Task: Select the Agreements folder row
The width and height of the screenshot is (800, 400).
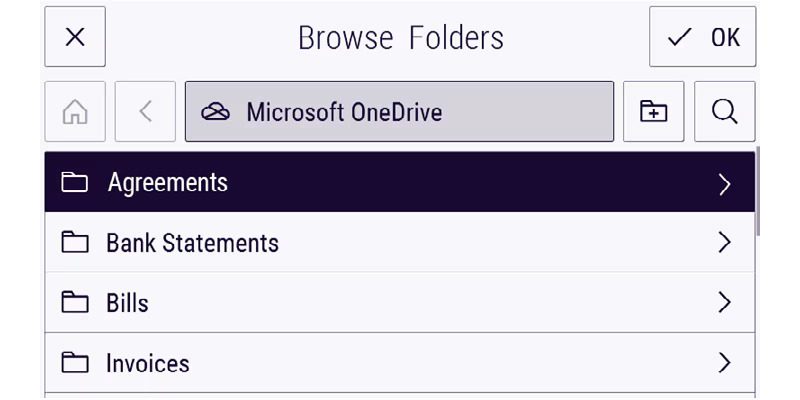Action: (400, 183)
